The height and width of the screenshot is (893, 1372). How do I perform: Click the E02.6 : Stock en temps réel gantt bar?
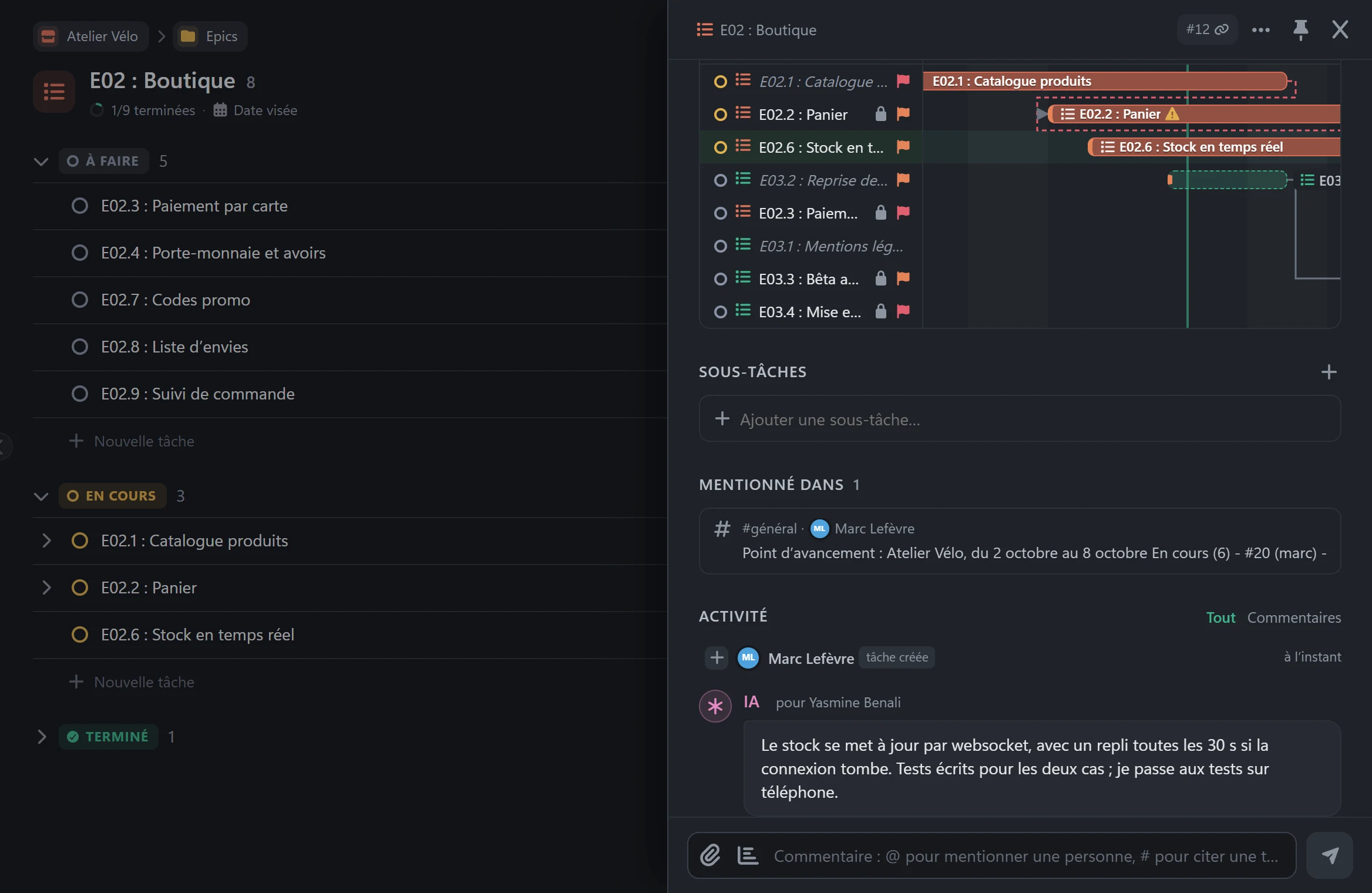tap(1213, 147)
